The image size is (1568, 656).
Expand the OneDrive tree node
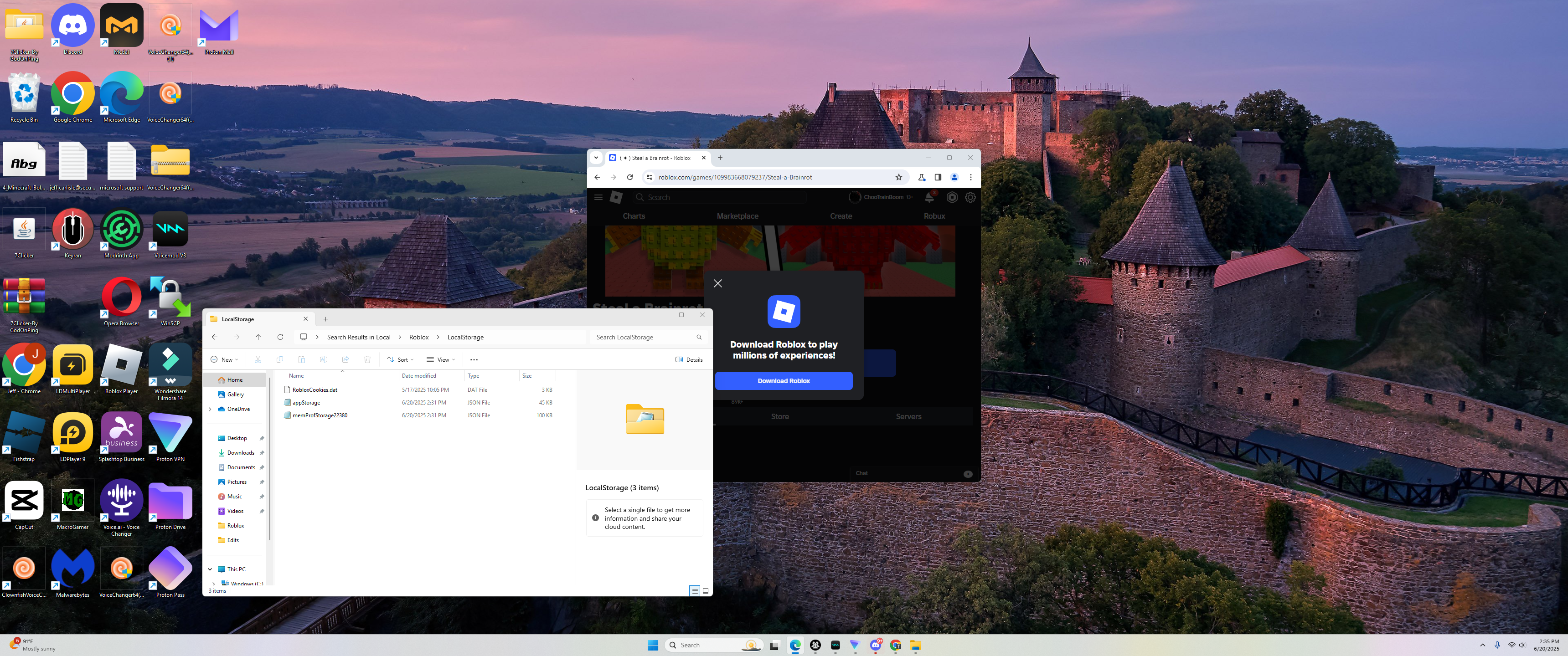(211, 409)
